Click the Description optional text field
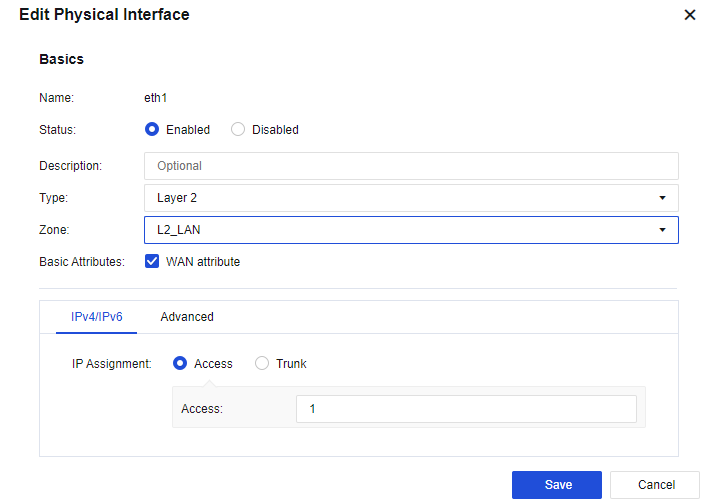 [x=410, y=166]
